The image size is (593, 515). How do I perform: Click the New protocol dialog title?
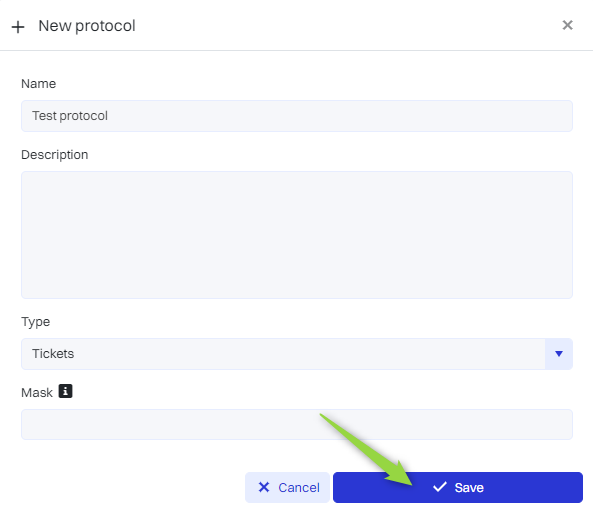click(87, 26)
